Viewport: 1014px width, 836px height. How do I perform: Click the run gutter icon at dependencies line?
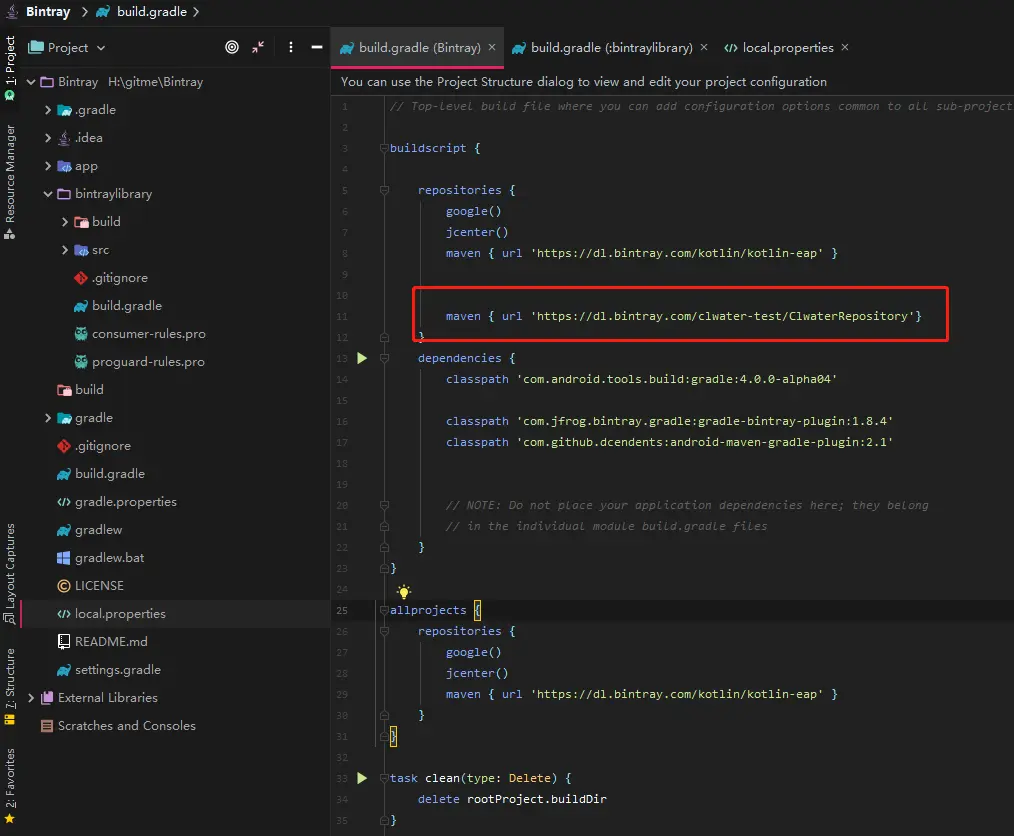coord(362,358)
